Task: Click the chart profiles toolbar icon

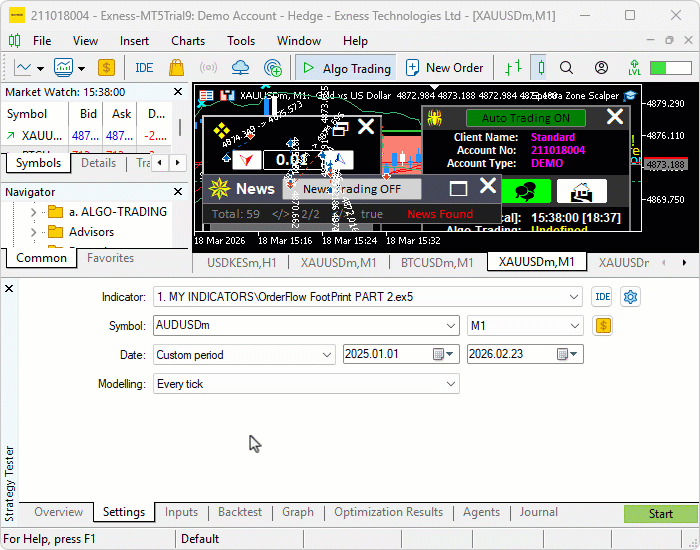Action: [63, 68]
